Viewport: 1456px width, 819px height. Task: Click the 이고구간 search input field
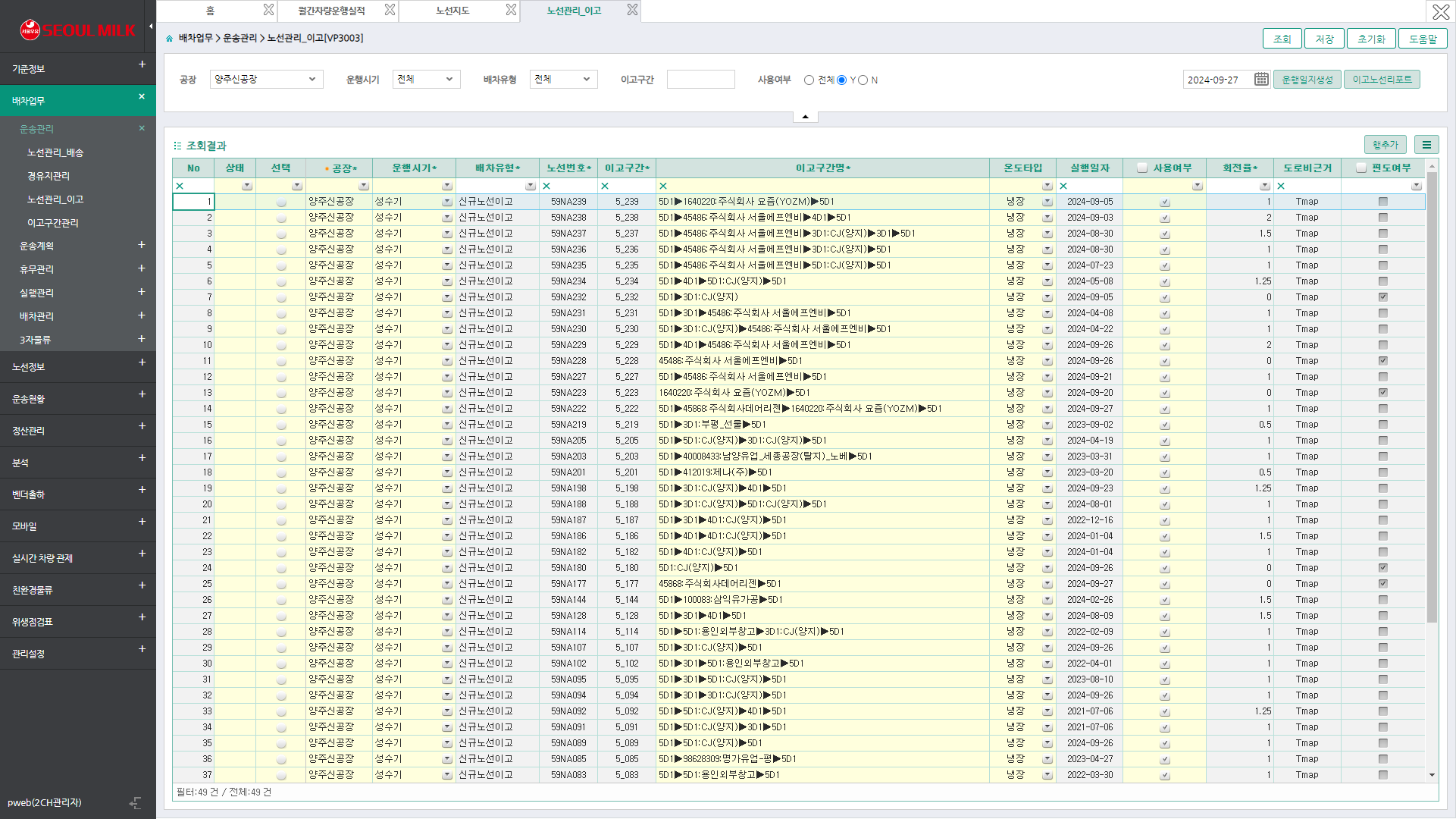(701, 79)
